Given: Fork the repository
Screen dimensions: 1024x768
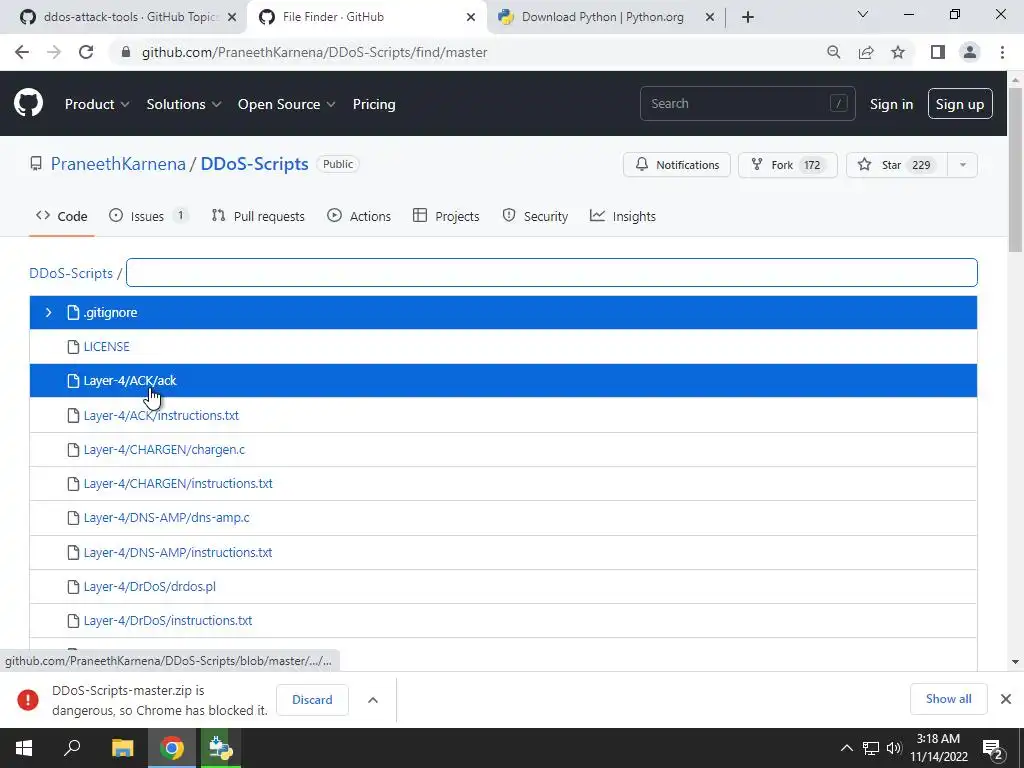Looking at the screenshot, I should pyautogui.click(x=787, y=165).
